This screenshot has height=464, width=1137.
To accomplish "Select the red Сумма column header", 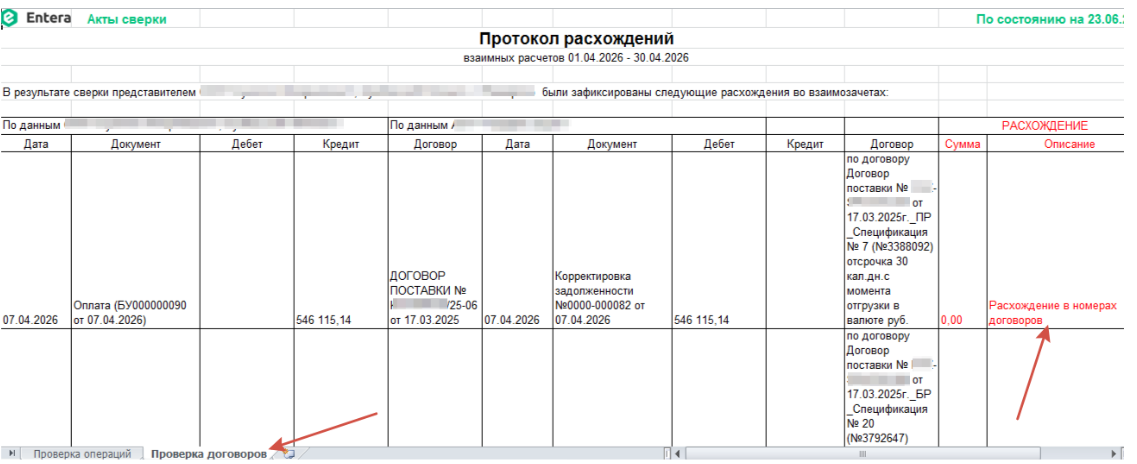I will (962, 144).
